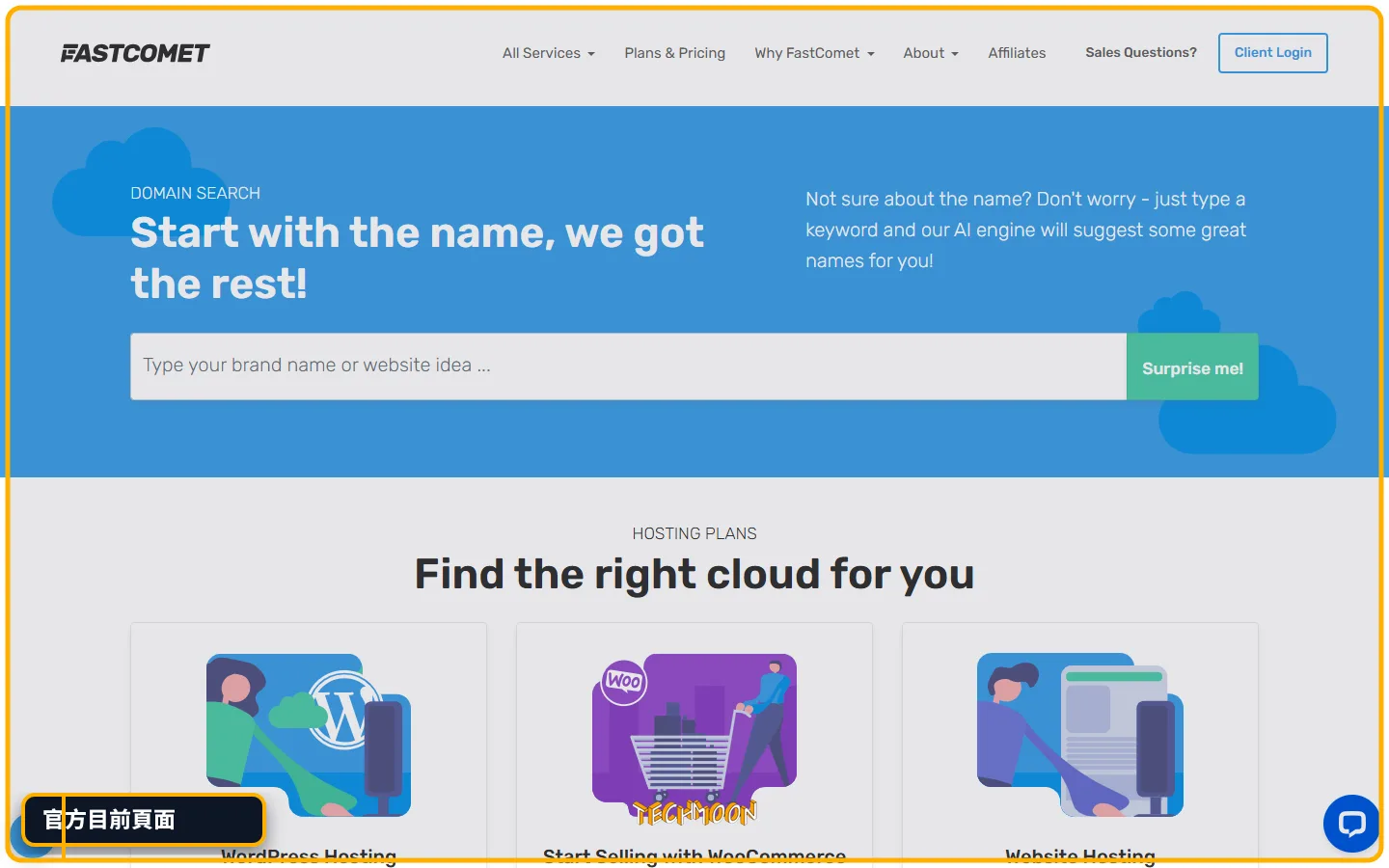Image resolution: width=1389 pixels, height=868 pixels.
Task: Click the Surprise me! button
Action: coord(1192,366)
